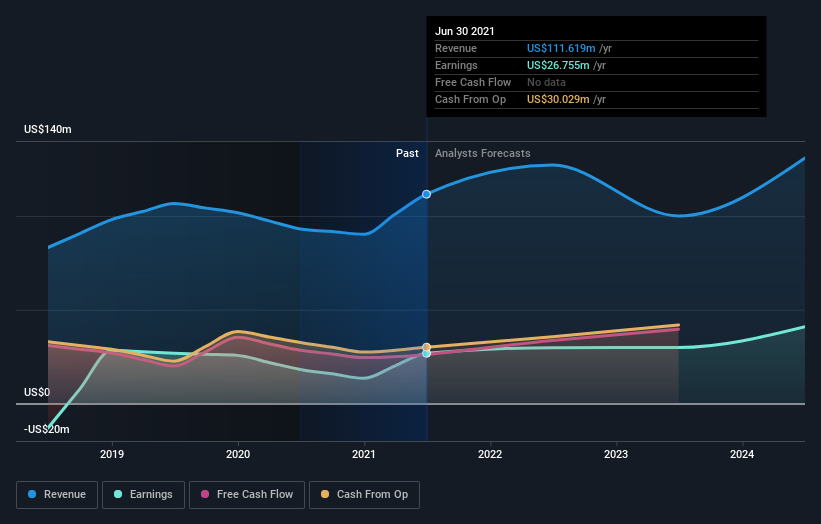Click the 2023 x-axis label
821x524 pixels.
(616, 454)
